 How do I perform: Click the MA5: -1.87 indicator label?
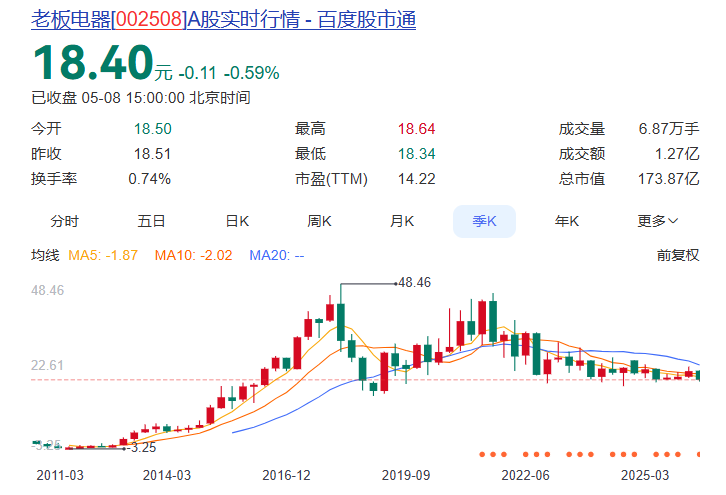click(x=103, y=255)
